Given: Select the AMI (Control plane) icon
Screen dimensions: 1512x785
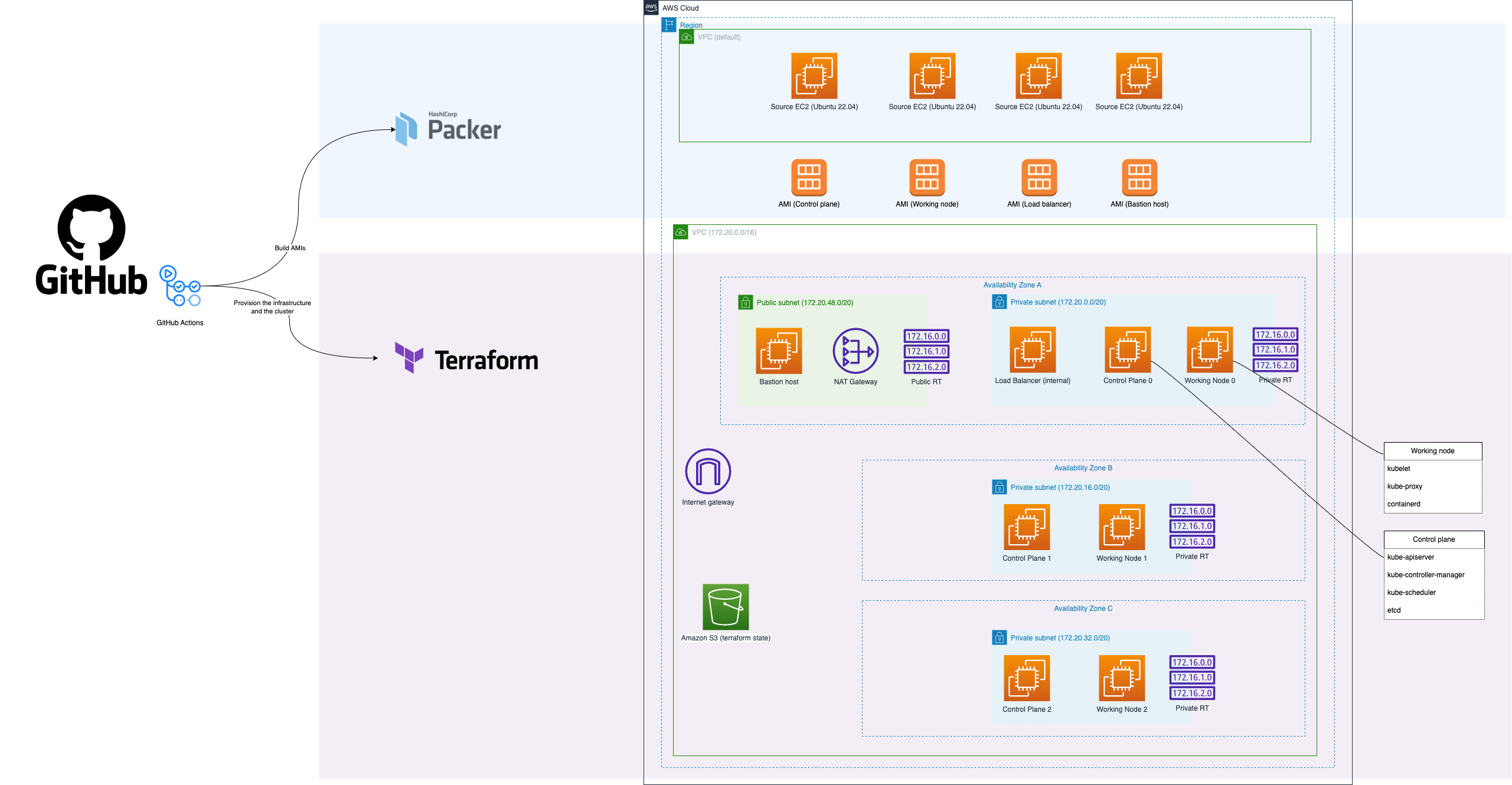Looking at the screenshot, I should pos(809,177).
